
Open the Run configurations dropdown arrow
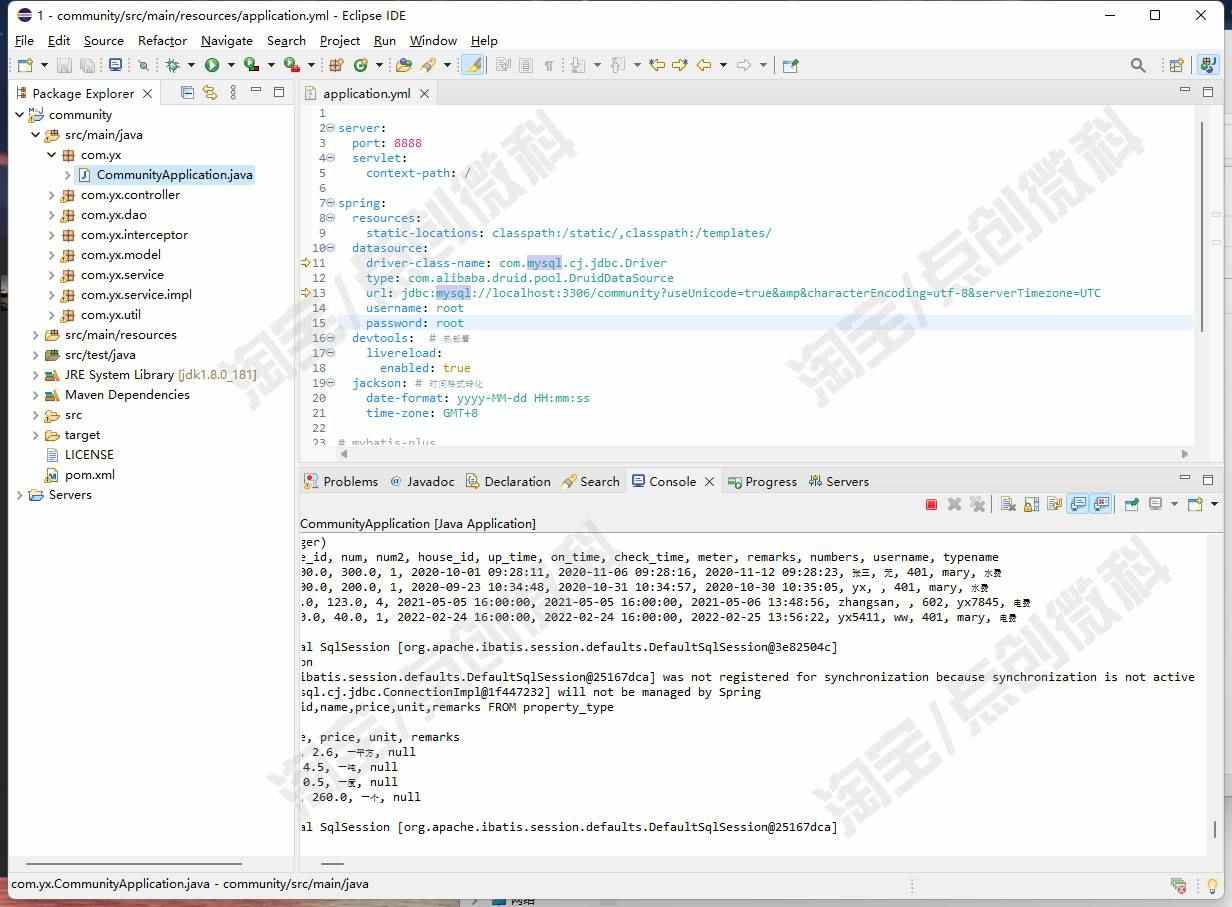(231, 65)
